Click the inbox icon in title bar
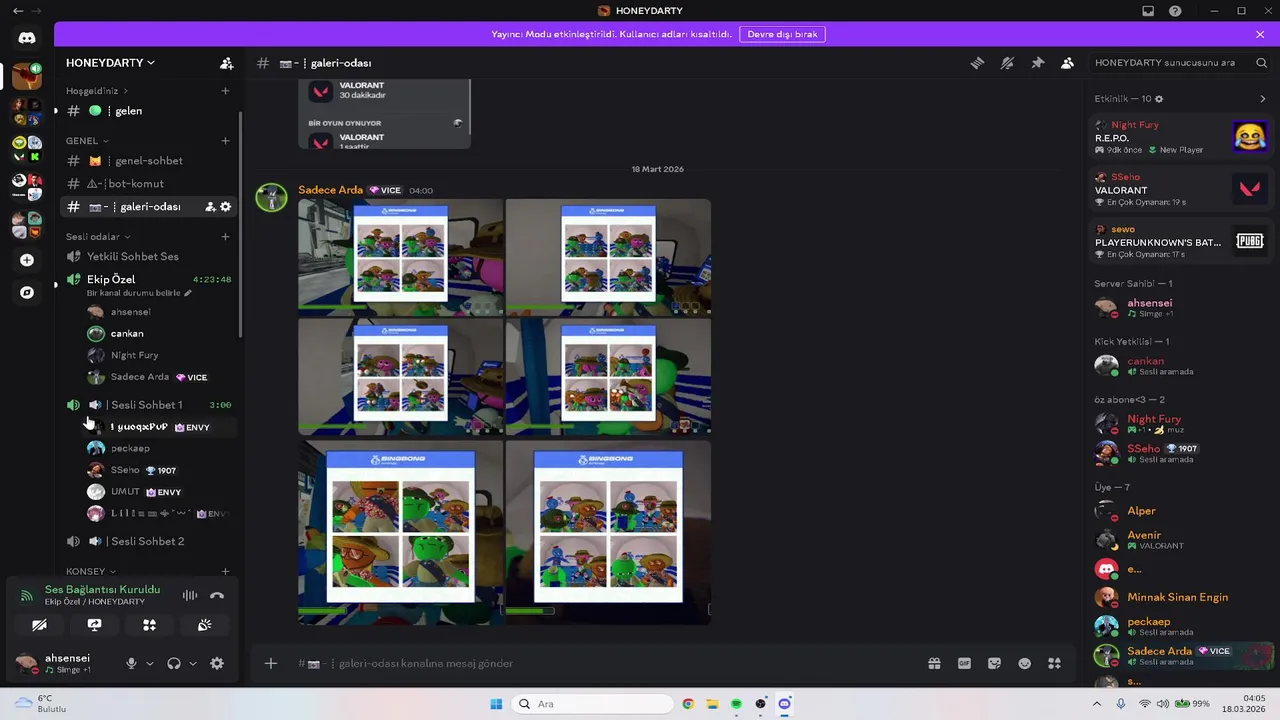This screenshot has width=1280, height=720. tap(1148, 11)
